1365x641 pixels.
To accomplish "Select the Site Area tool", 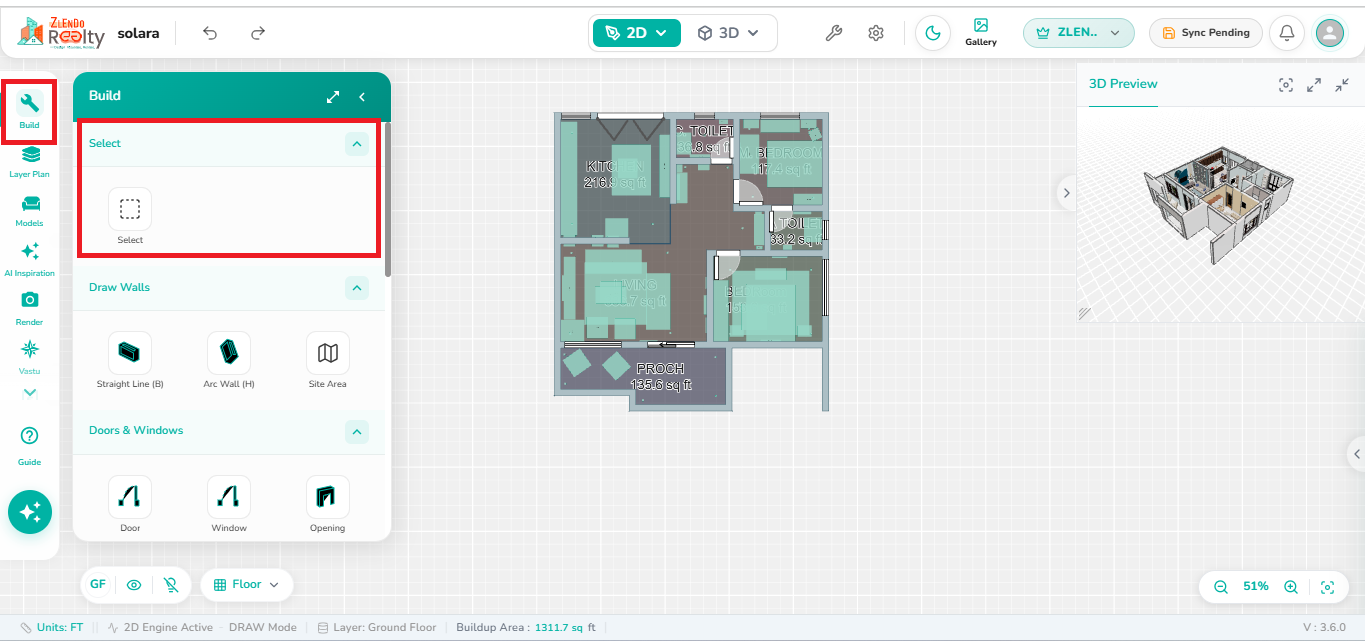I will point(328,353).
